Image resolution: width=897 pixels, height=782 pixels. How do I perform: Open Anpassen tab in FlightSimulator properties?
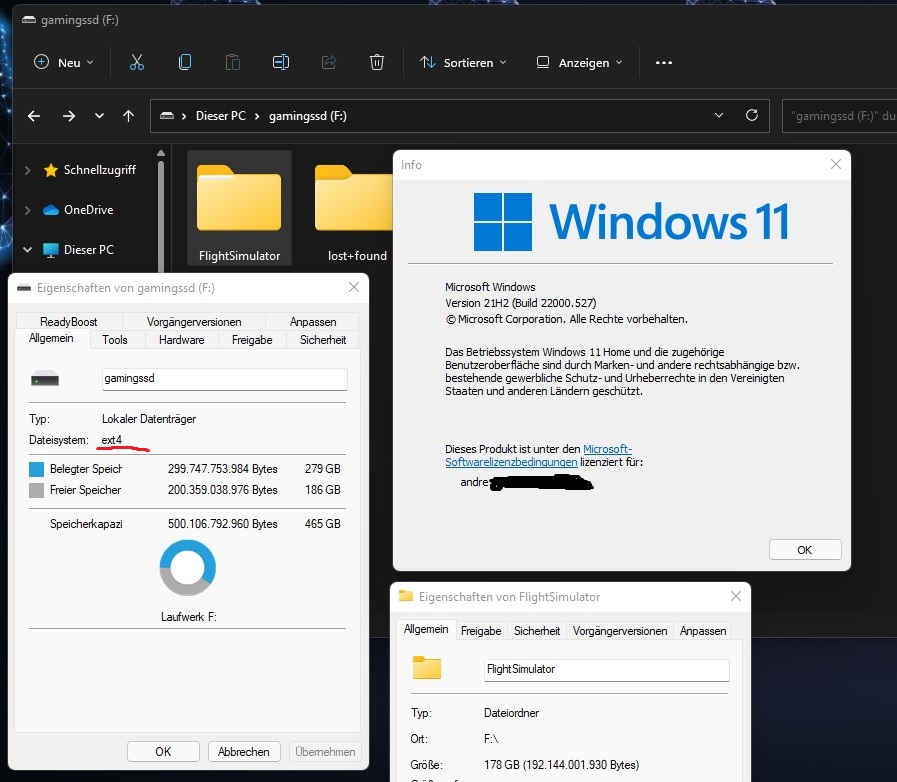pos(702,630)
